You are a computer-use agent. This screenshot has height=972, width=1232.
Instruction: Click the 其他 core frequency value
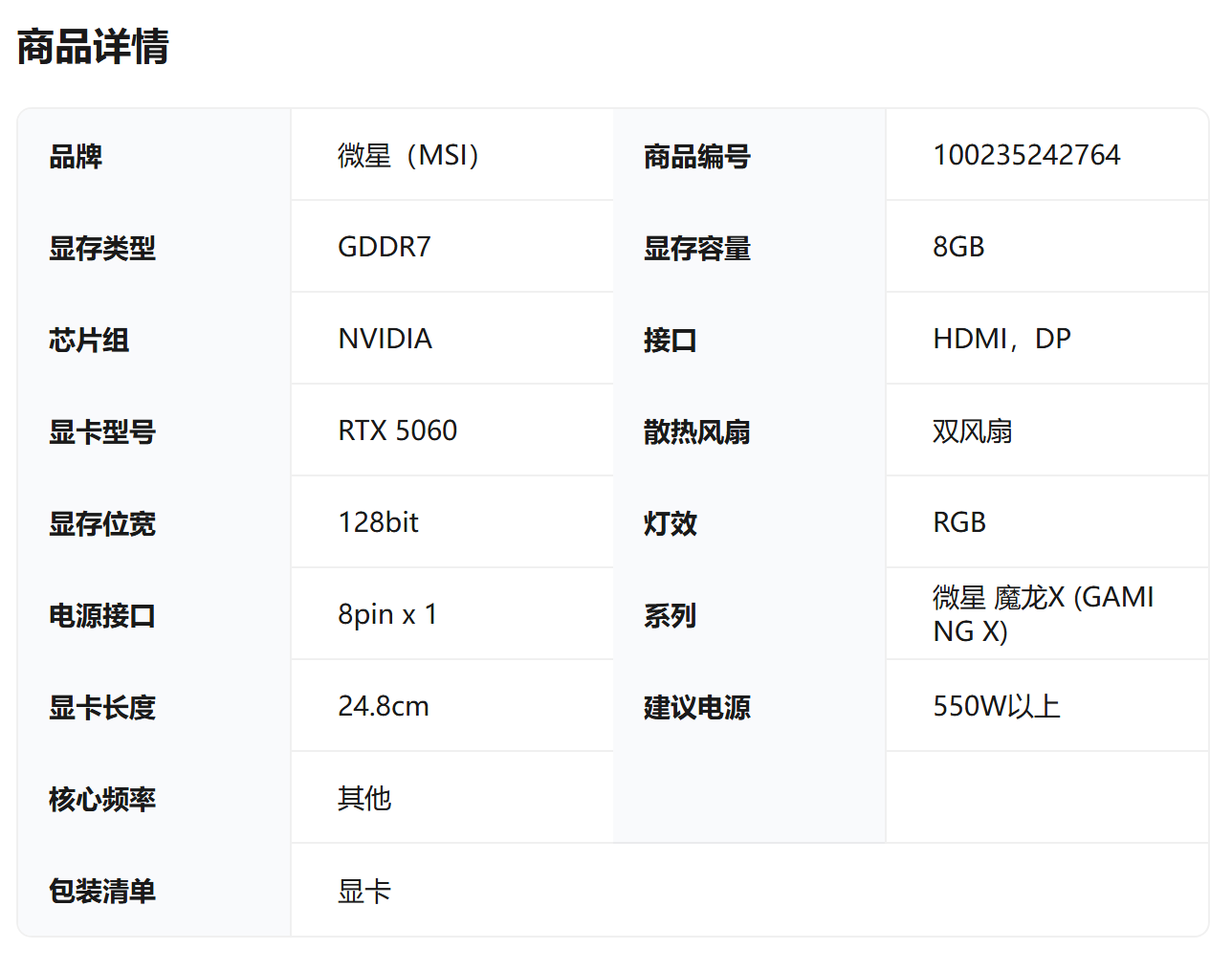pos(364,798)
